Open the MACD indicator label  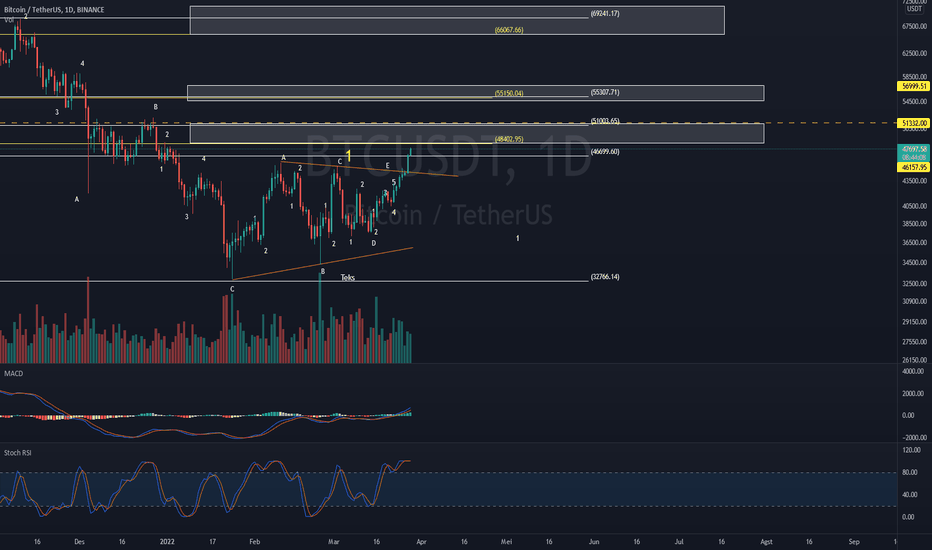click(14, 373)
